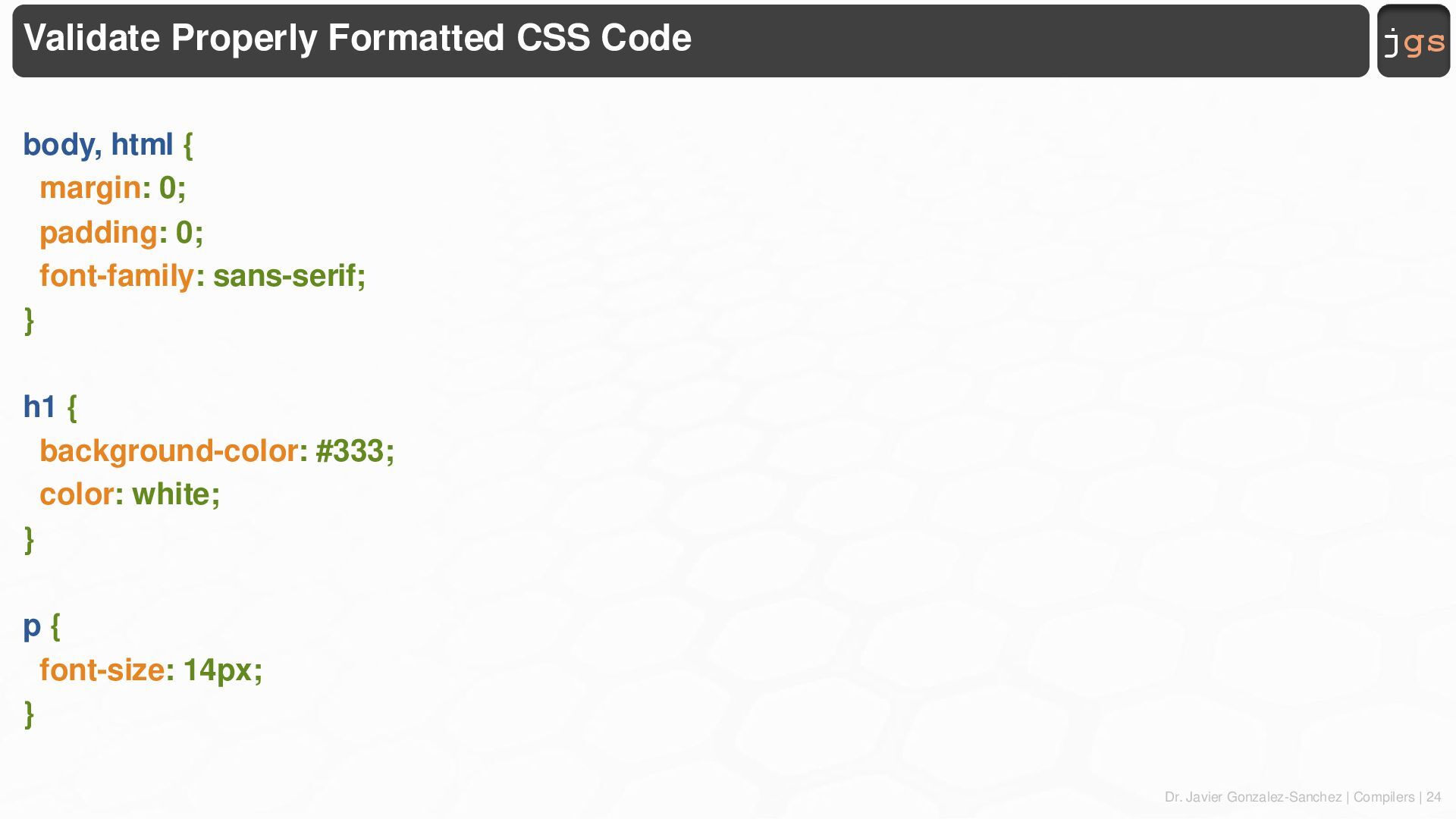The height and width of the screenshot is (819, 1456).
Task: Select the 'margin' property name
Action: [90, 188]
